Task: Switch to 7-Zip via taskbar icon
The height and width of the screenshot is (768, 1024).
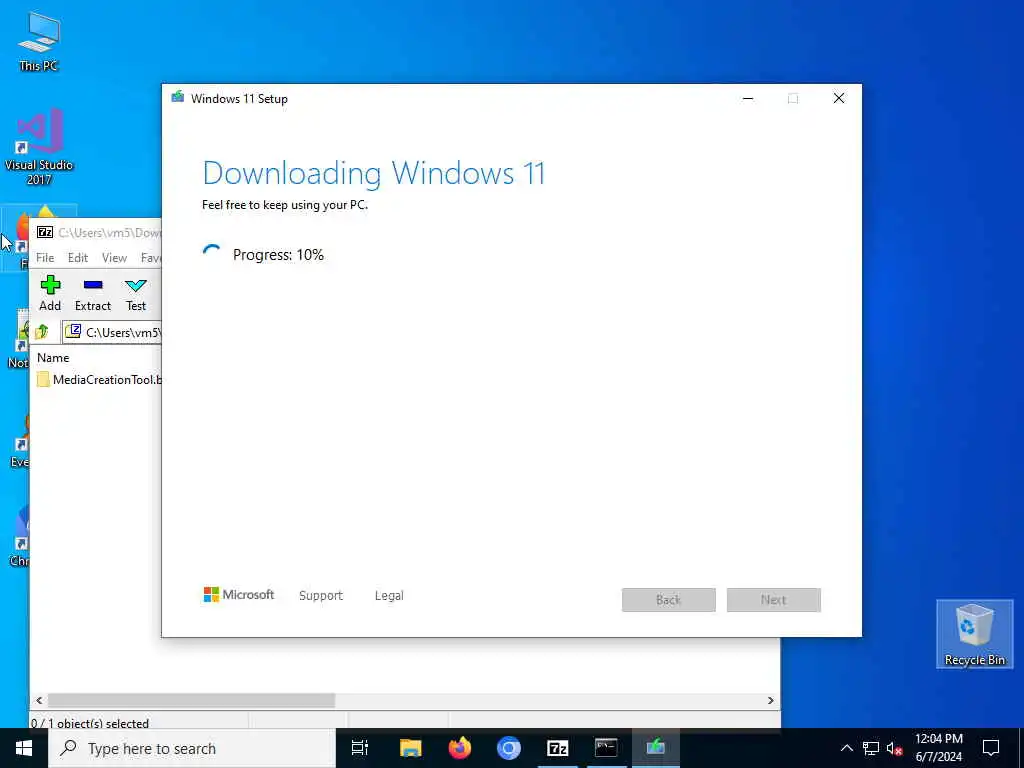Action: tap(558, 748)
